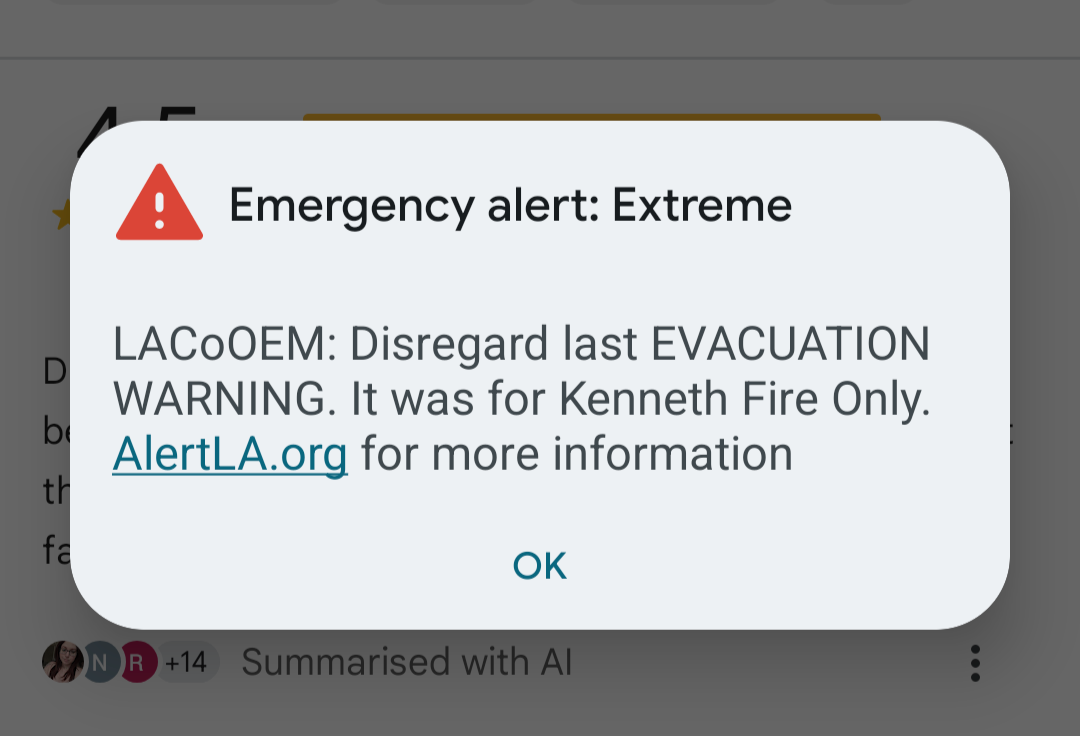Tap the yellow rating bar behind dialog
Image resolution: width=1080 pixels, height=736 pixels.
pyautogui.click(x=592, y=117)
